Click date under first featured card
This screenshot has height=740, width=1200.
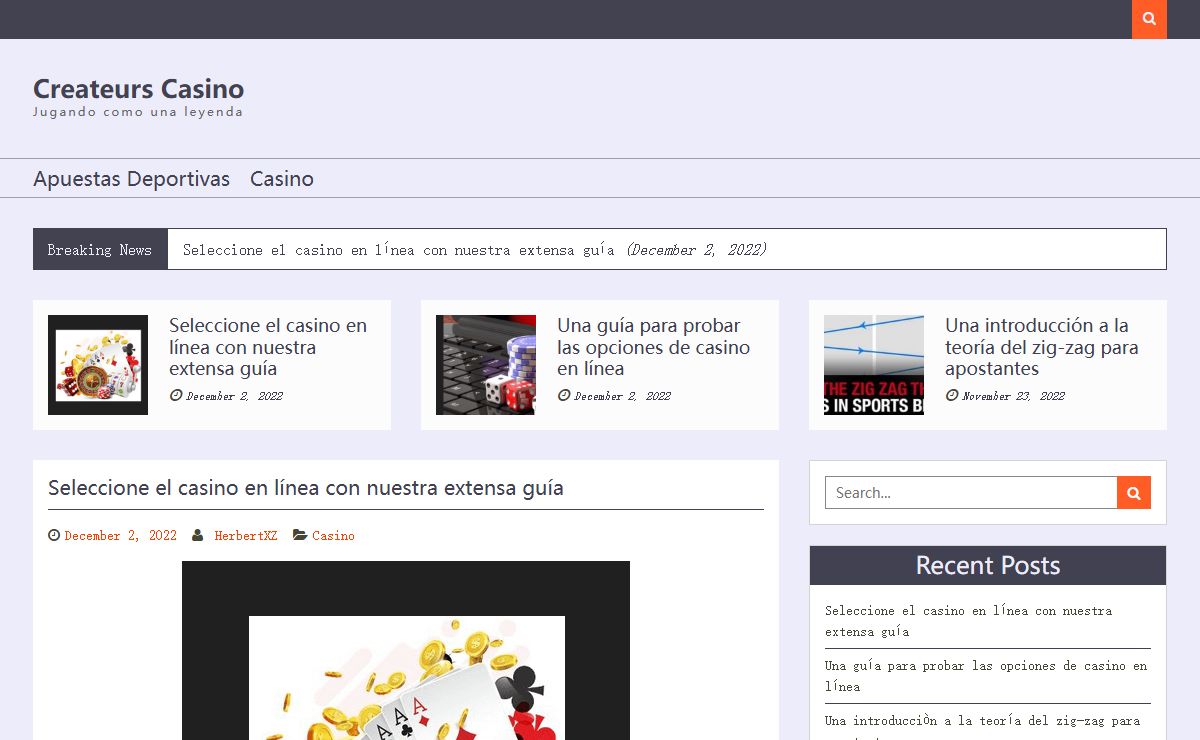coord(234,396)
